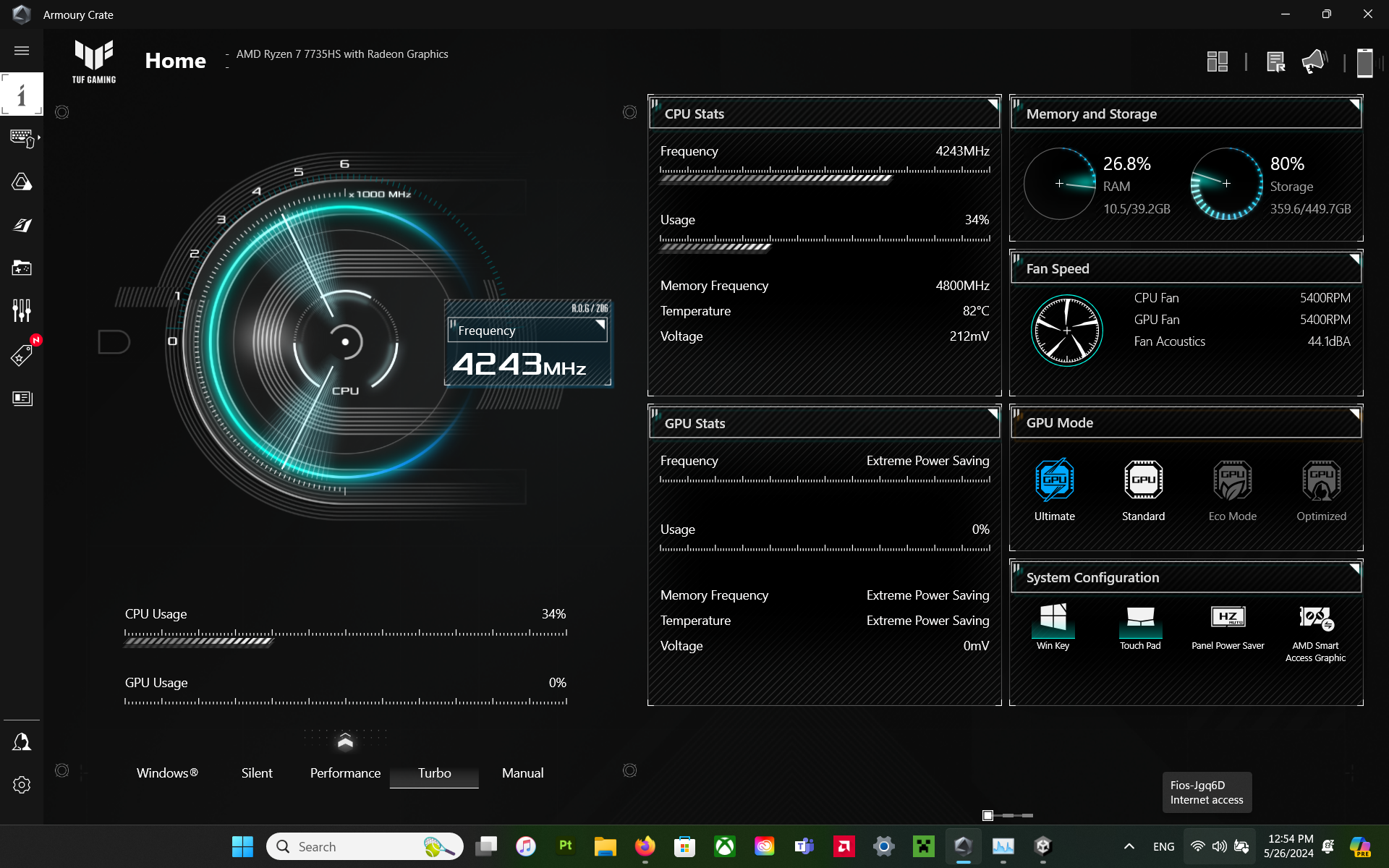
Task: Open the Game Library sidebar icon
Action: [x=22, y=268]
